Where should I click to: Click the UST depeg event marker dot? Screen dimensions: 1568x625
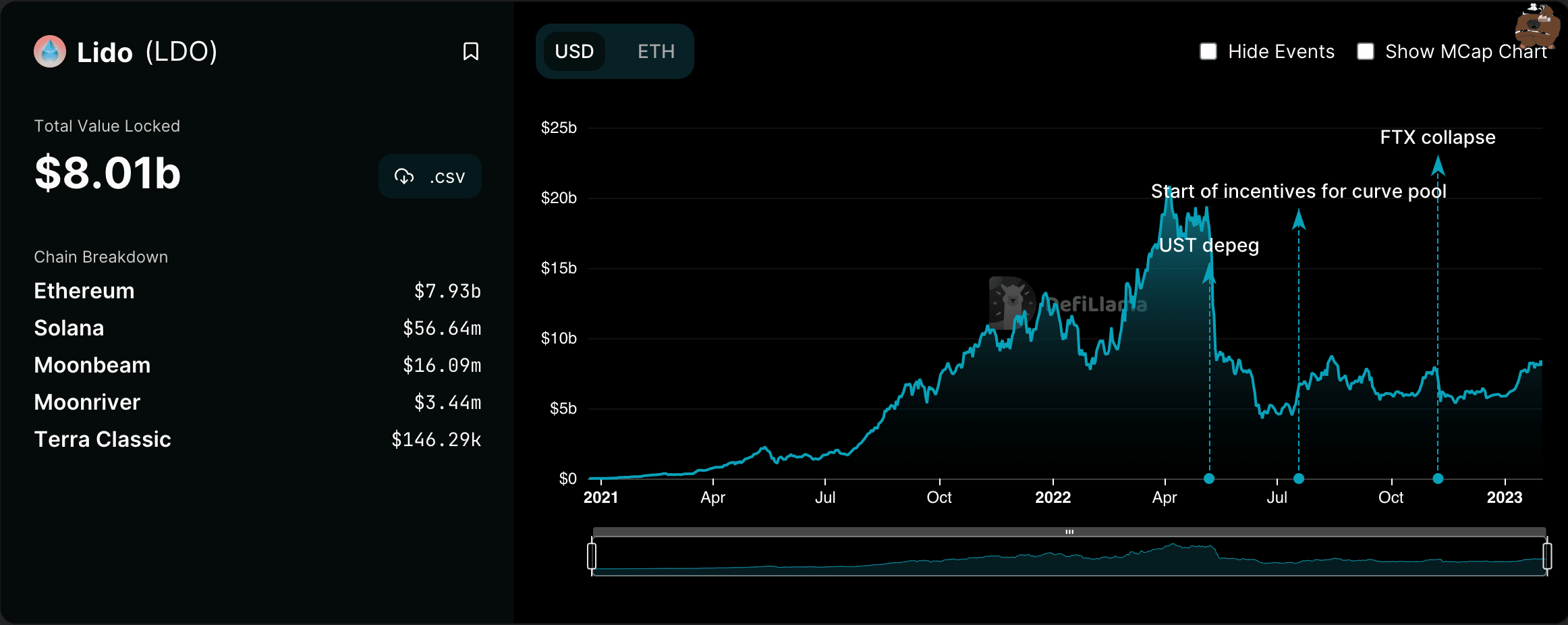(x=1209, y=479)
